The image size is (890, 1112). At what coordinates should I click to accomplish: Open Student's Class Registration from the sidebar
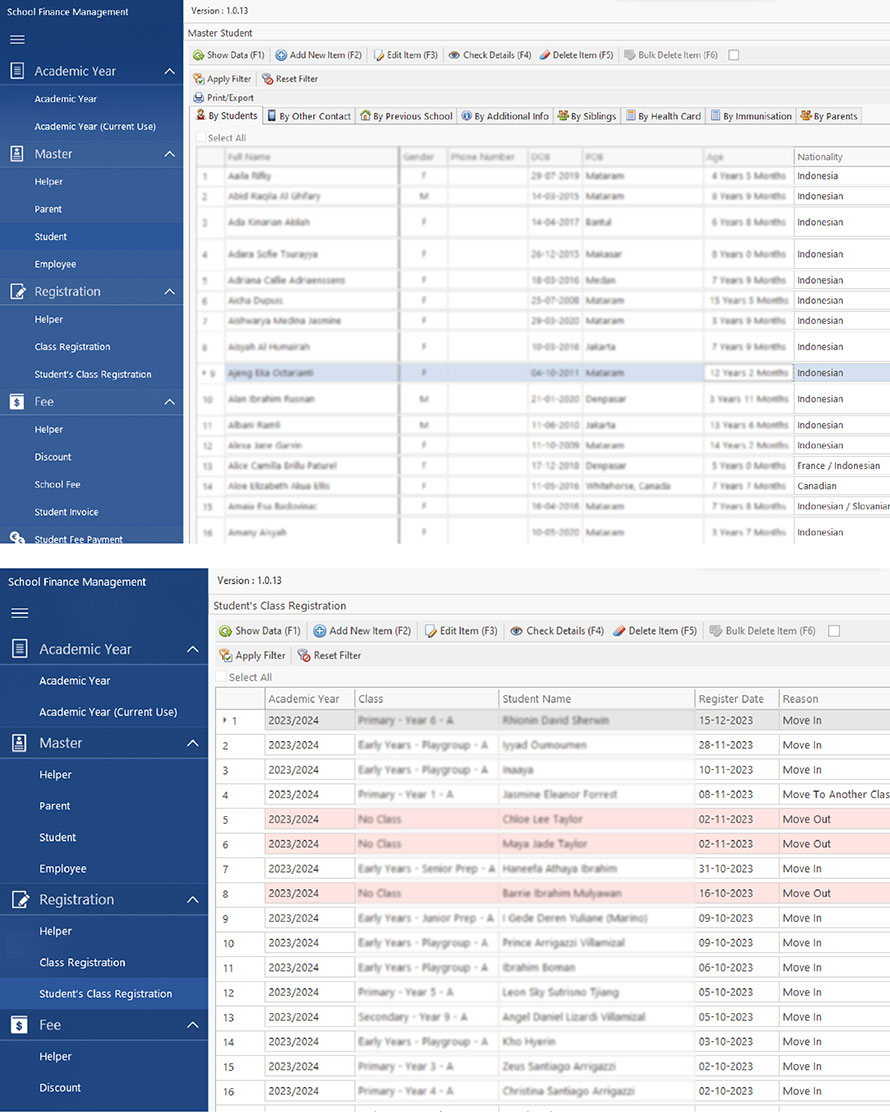tap(94, 375)
